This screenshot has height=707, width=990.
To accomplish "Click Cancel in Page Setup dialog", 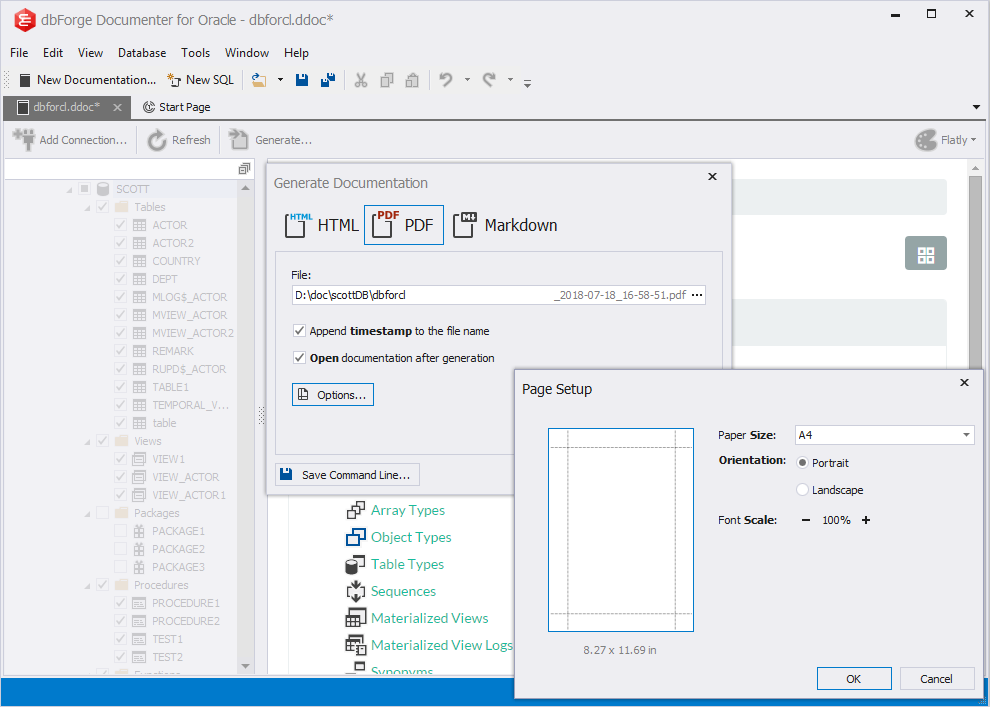I will click(936, 679).
